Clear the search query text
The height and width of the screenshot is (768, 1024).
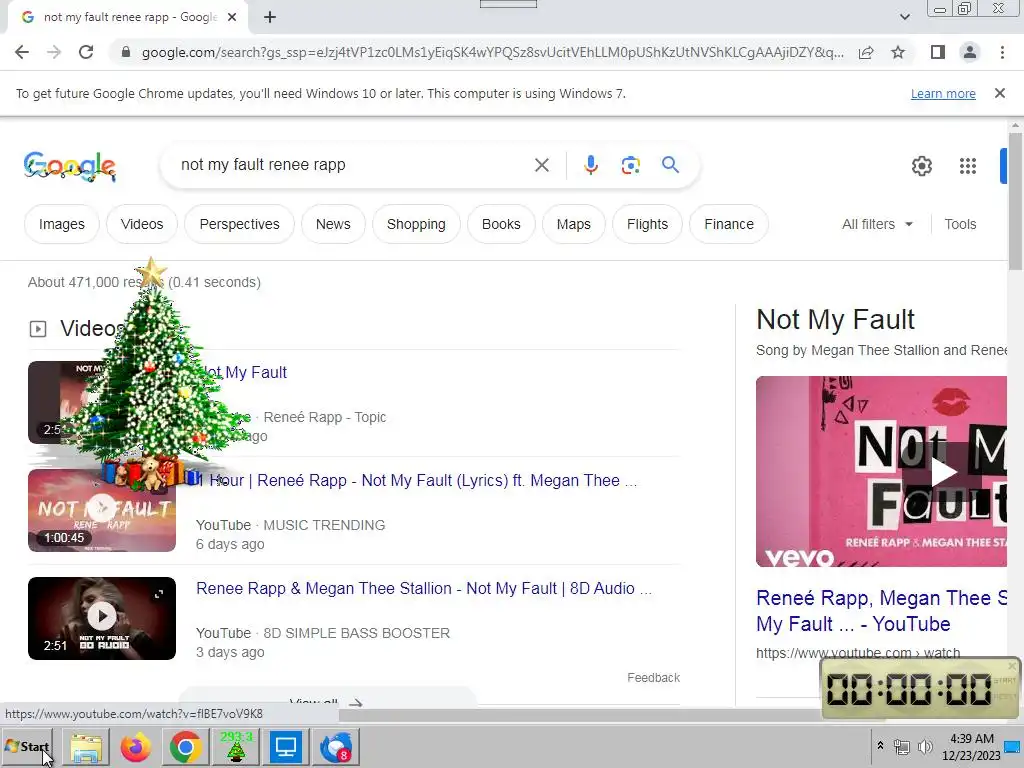[541, 165]
